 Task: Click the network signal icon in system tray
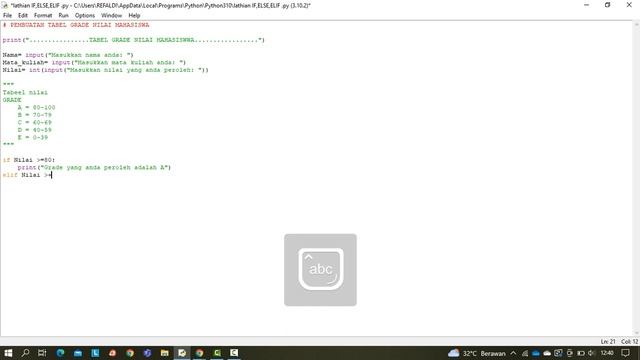(x=525, y=353)
